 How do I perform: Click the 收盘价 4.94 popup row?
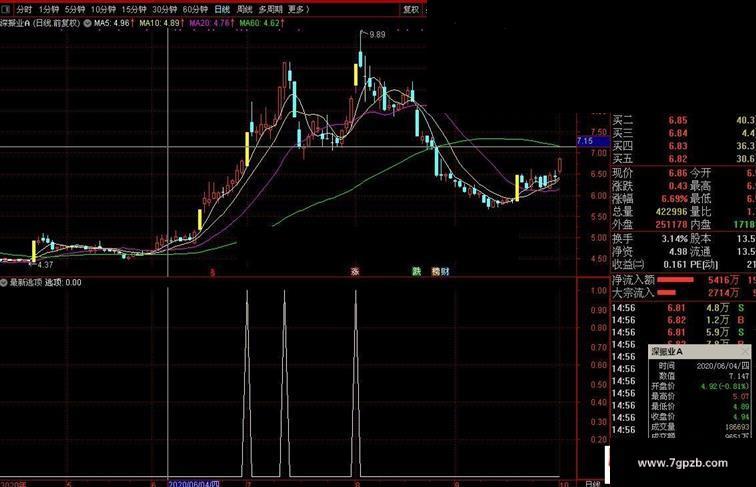[x=700, y=417]
